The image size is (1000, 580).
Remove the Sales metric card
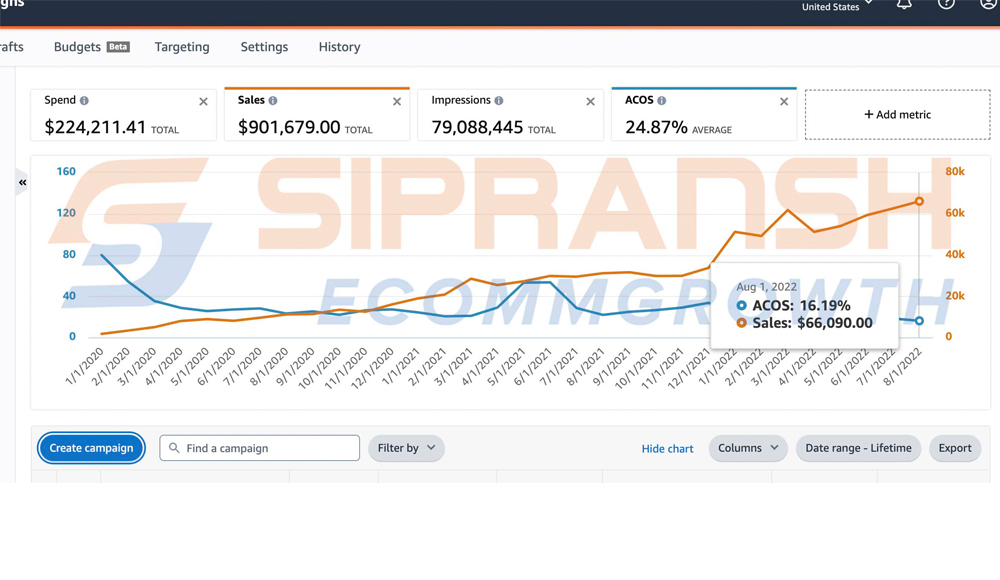click(397, 102)
